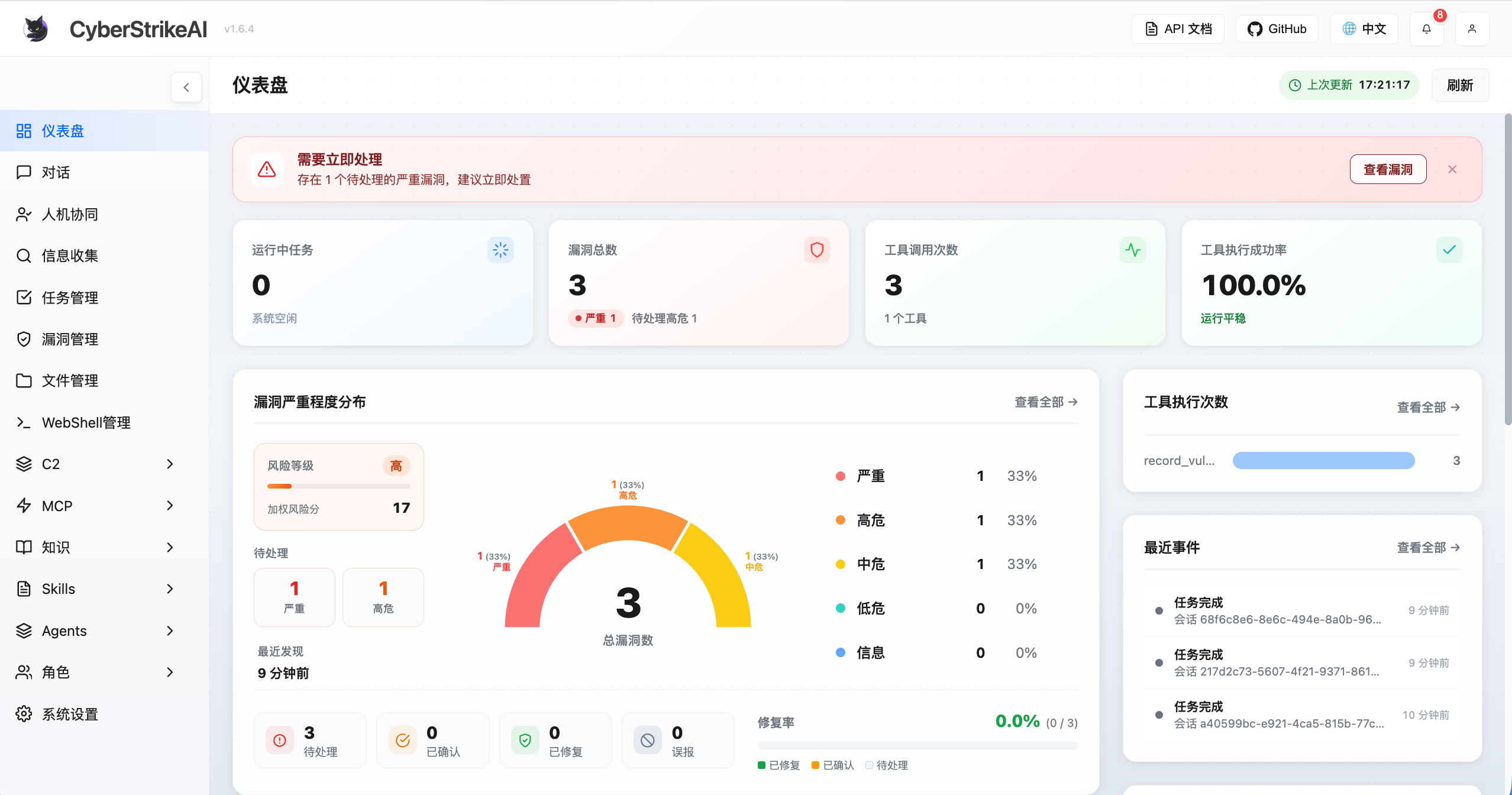Click the 刷新 button

pyautogui.click(x=1460, y=85)
